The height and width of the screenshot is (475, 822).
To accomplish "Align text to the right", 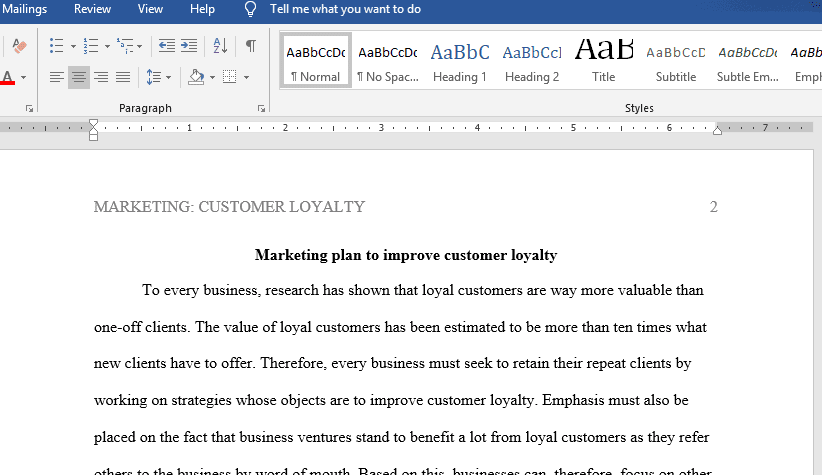I will tap(101, 78).
